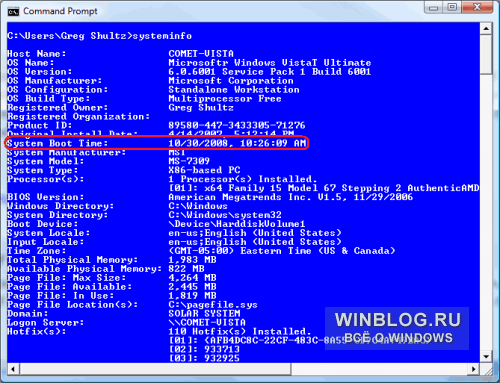Minimize the Command Prompt window
The image size is (500, 383).
(433, 7)
